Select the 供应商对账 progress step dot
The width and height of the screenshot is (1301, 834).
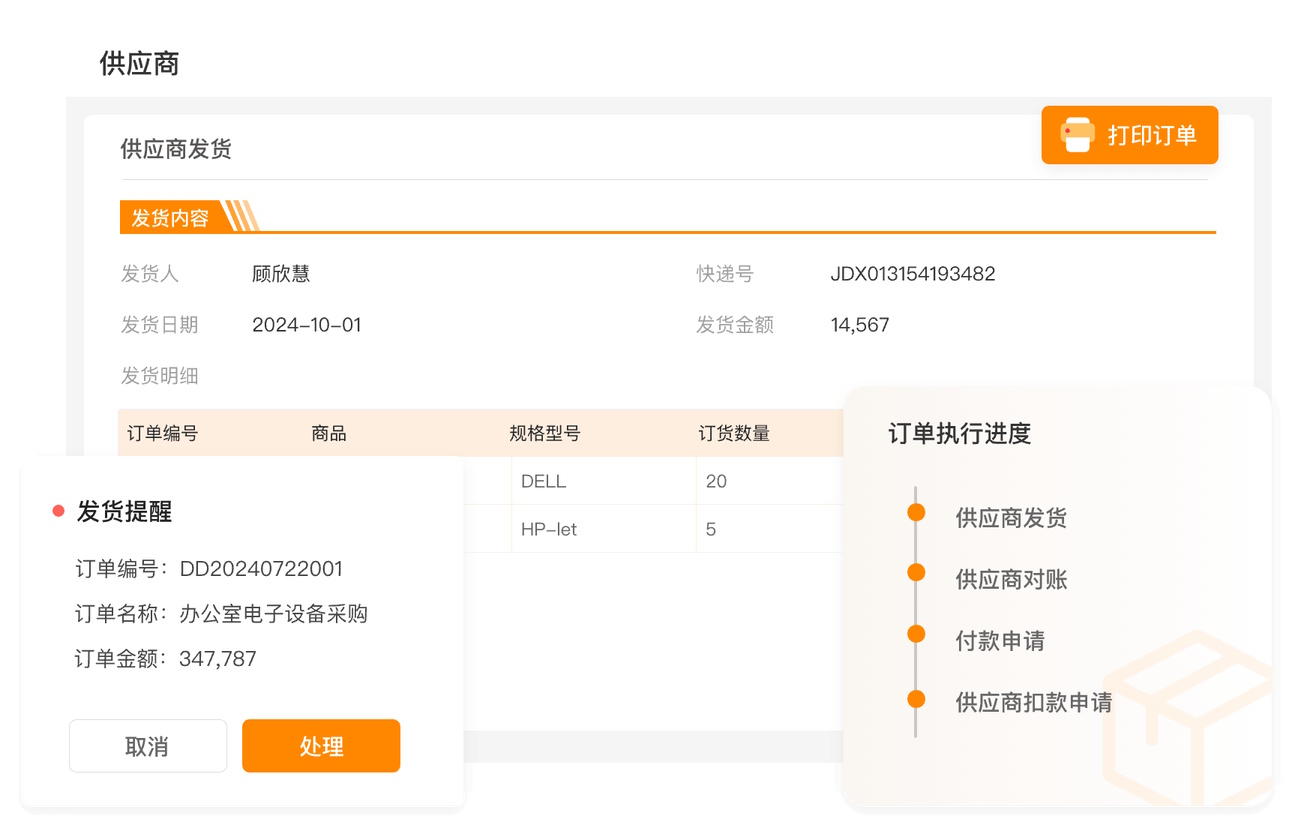pyautogui.click(x=916, y=573)
